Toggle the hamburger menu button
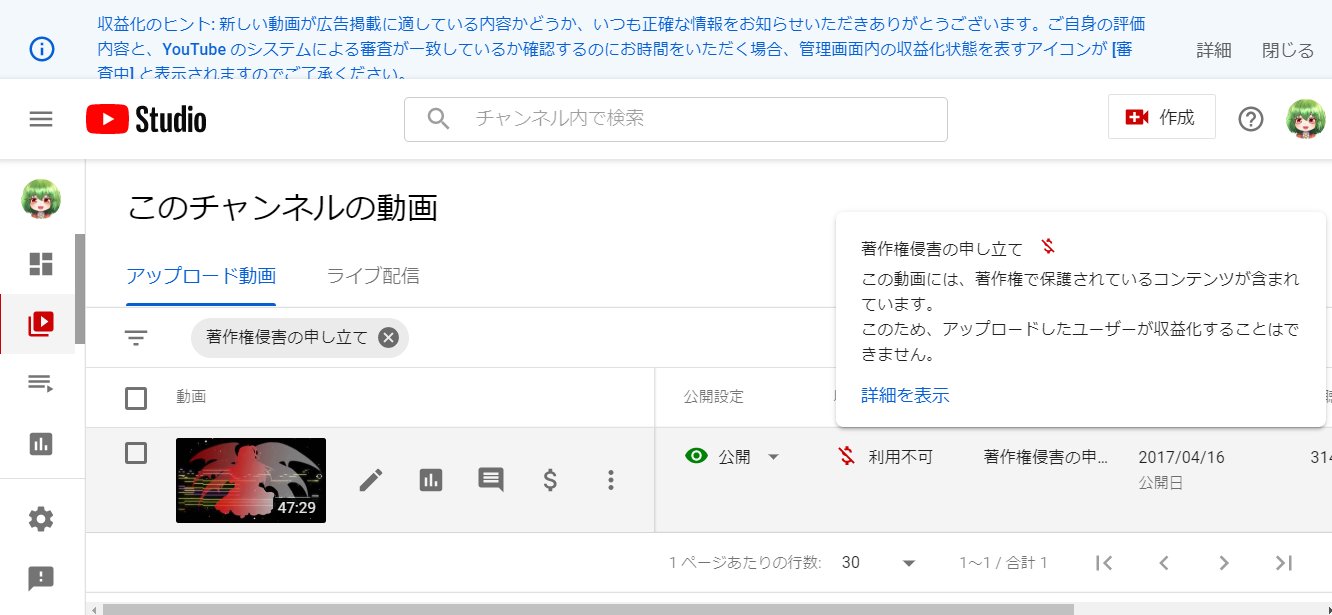This screenshot has height=615, width=1332. point(40,118)
